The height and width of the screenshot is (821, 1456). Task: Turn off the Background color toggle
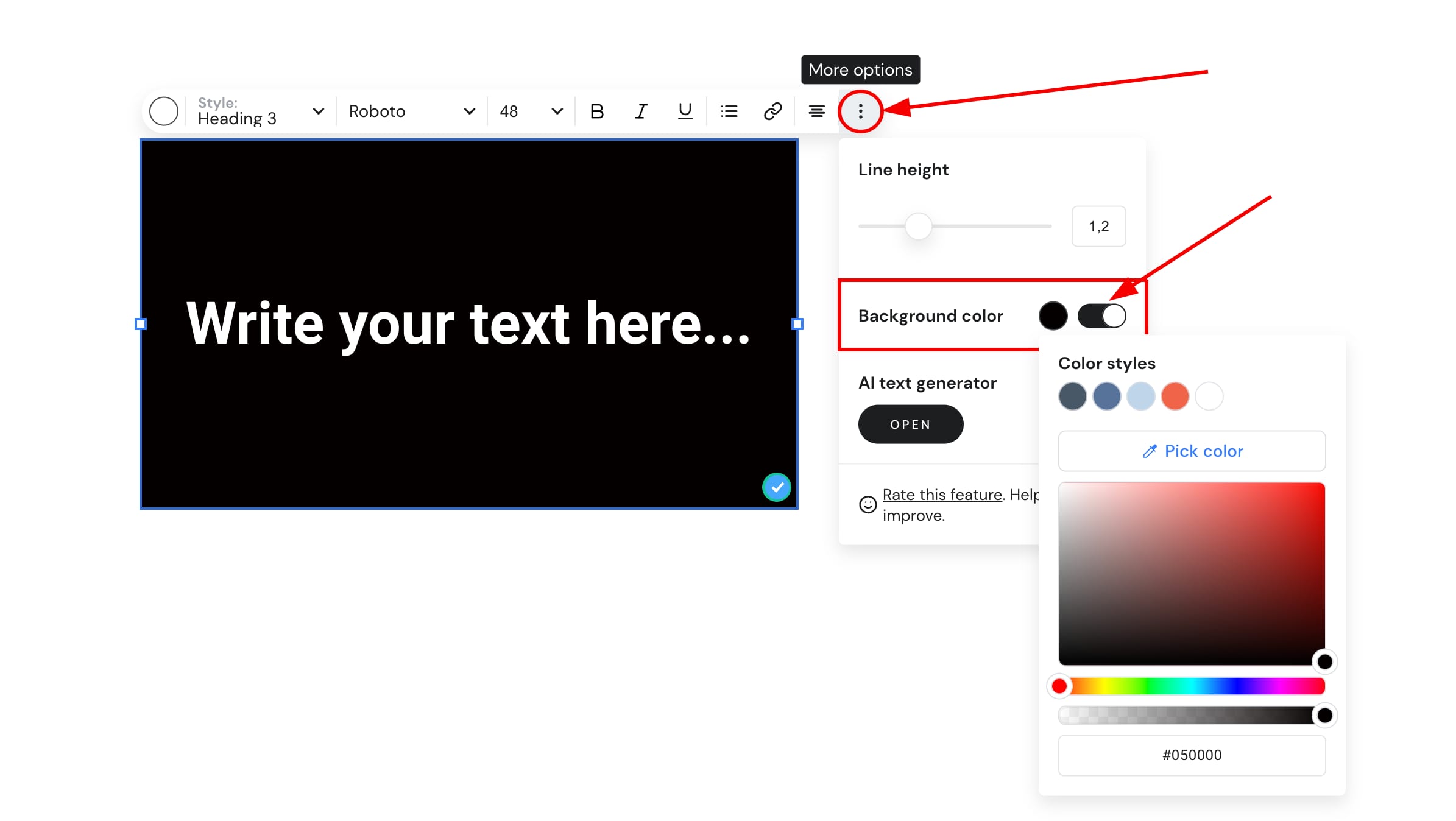point(1101,316)
